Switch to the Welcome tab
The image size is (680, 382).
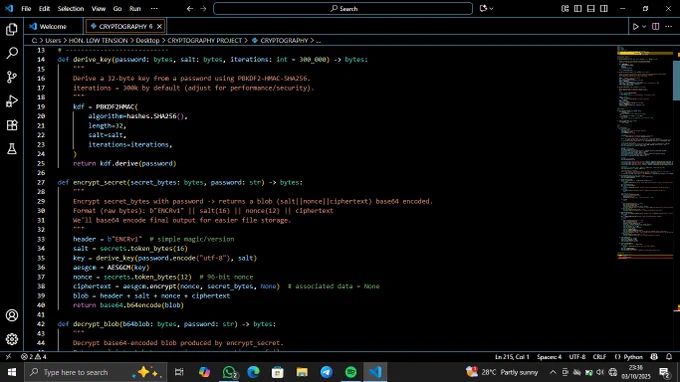click(53, 26)
